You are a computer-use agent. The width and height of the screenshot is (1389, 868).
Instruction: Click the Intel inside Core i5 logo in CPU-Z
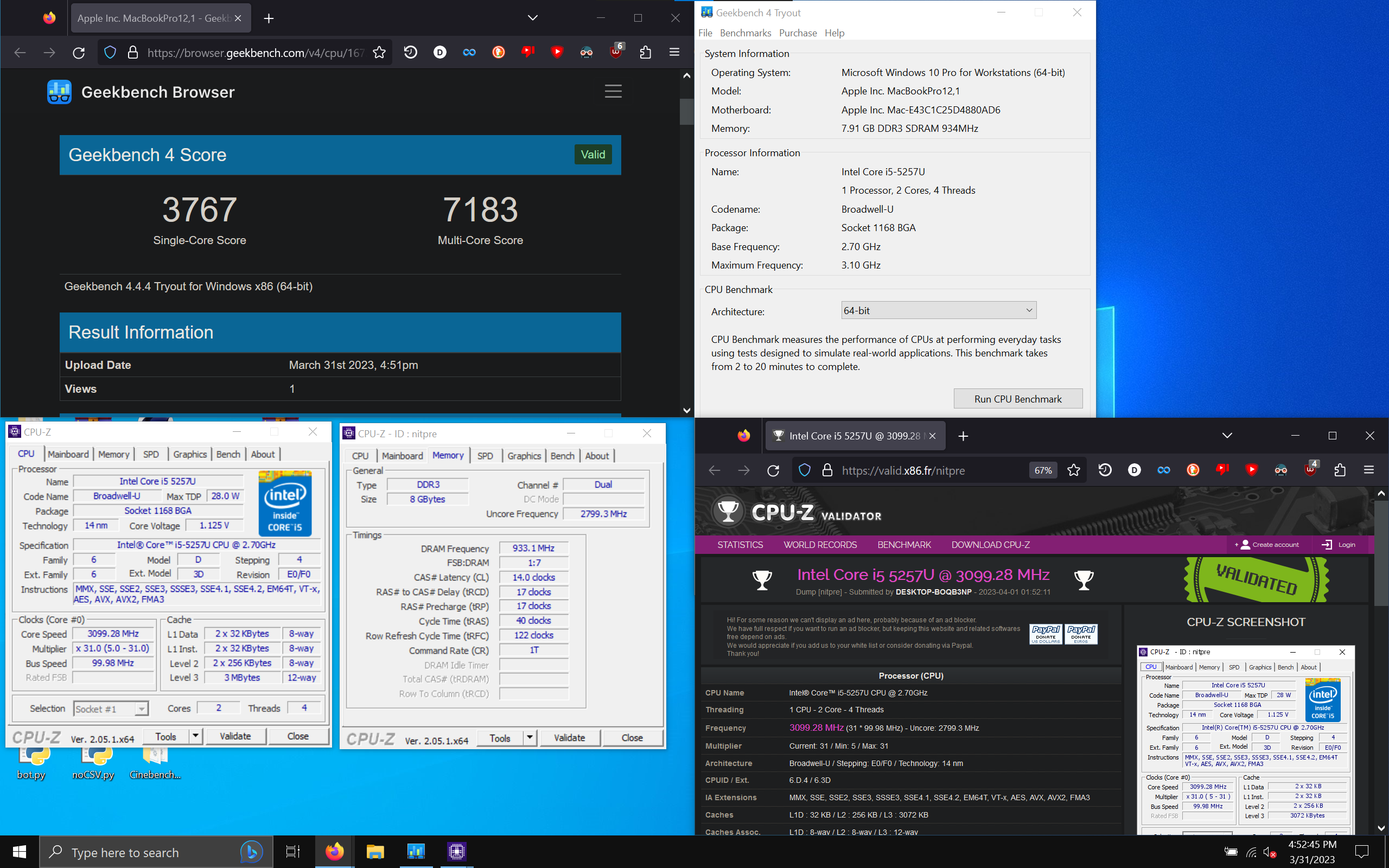click(285, 503)
